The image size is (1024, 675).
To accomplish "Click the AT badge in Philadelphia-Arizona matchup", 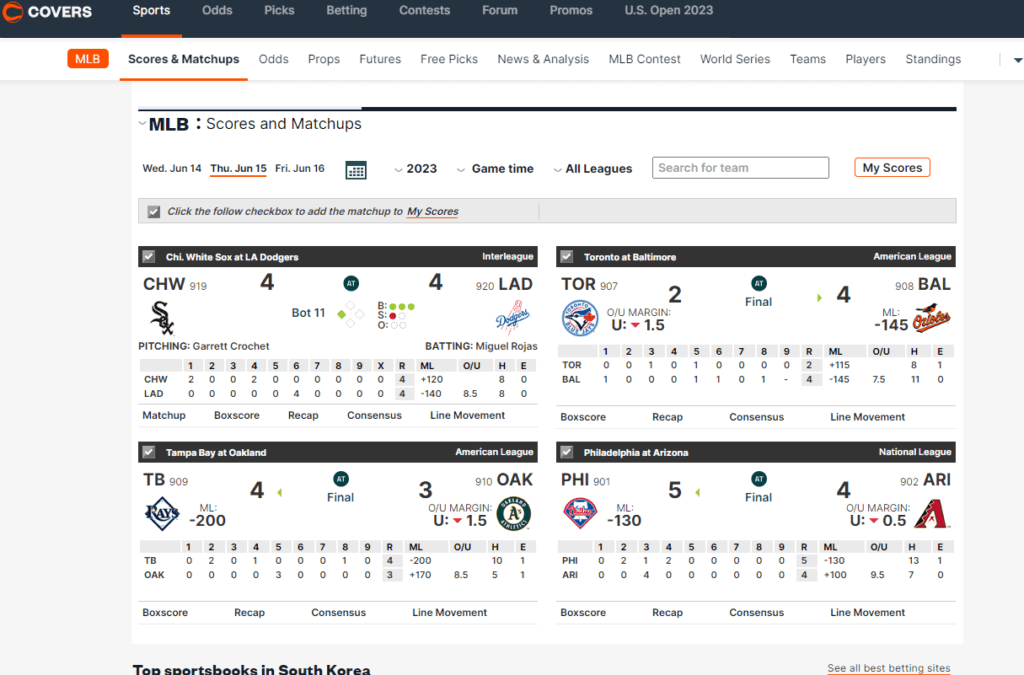I will pyautogui.click(x=758, y=479).
